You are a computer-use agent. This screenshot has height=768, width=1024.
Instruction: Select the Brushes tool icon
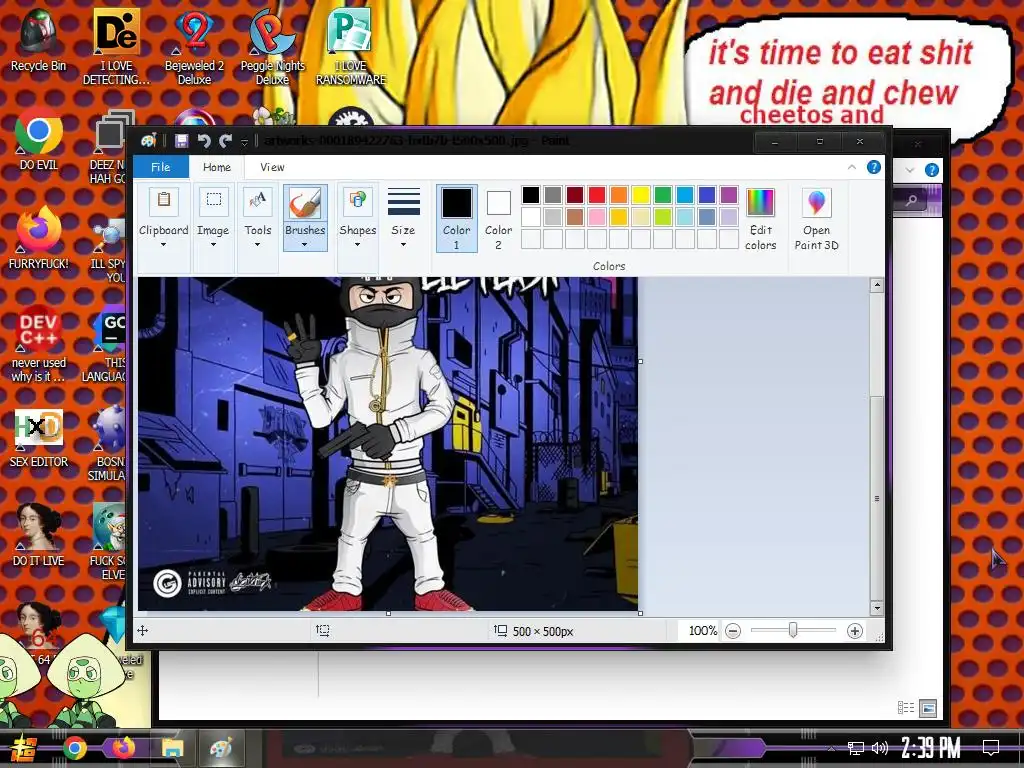coord(305,202)
